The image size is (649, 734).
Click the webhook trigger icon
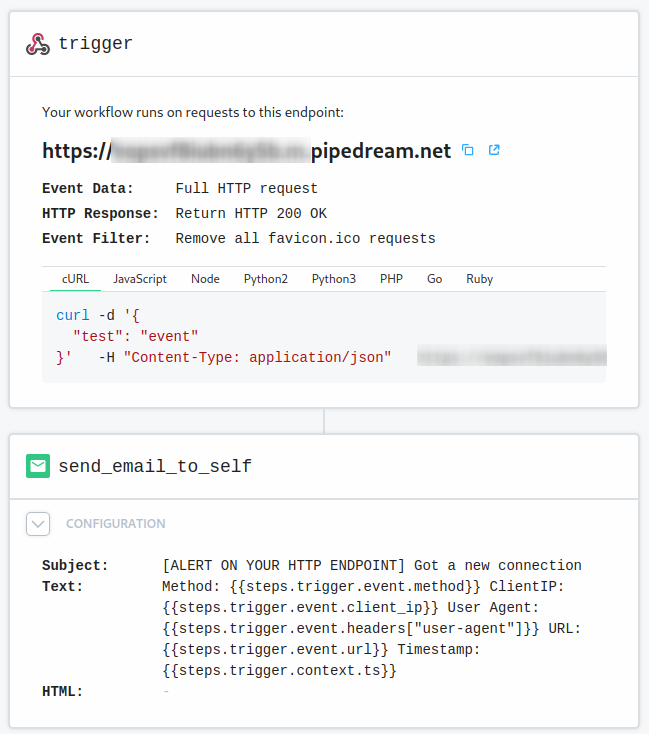point(38,44)
